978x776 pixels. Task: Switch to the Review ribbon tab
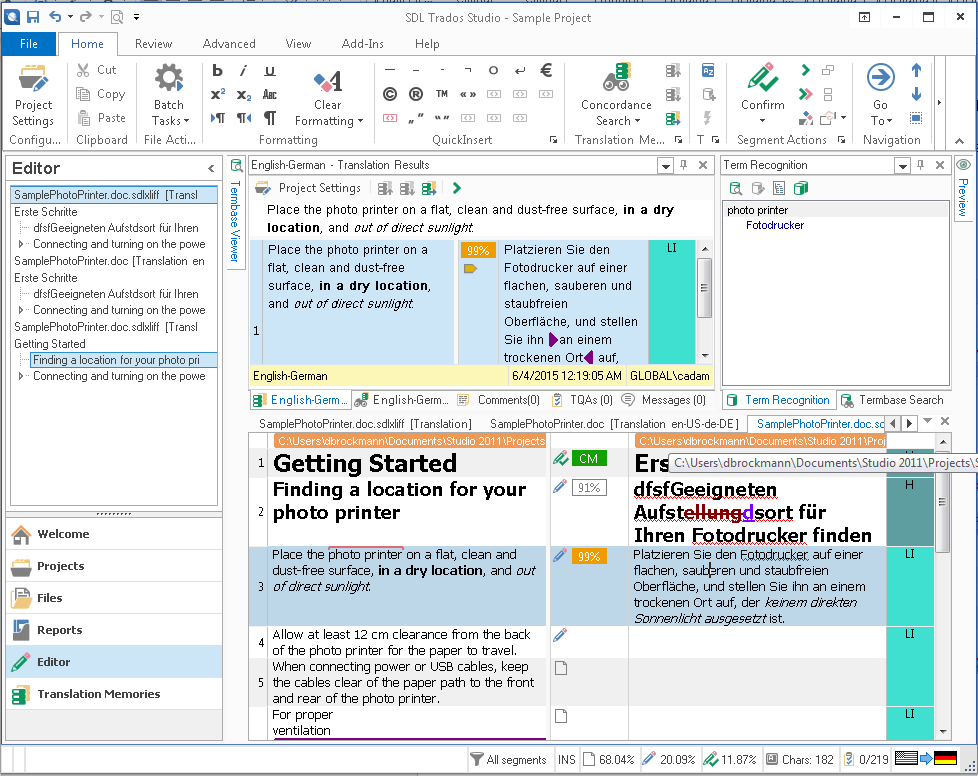point(153,44)
